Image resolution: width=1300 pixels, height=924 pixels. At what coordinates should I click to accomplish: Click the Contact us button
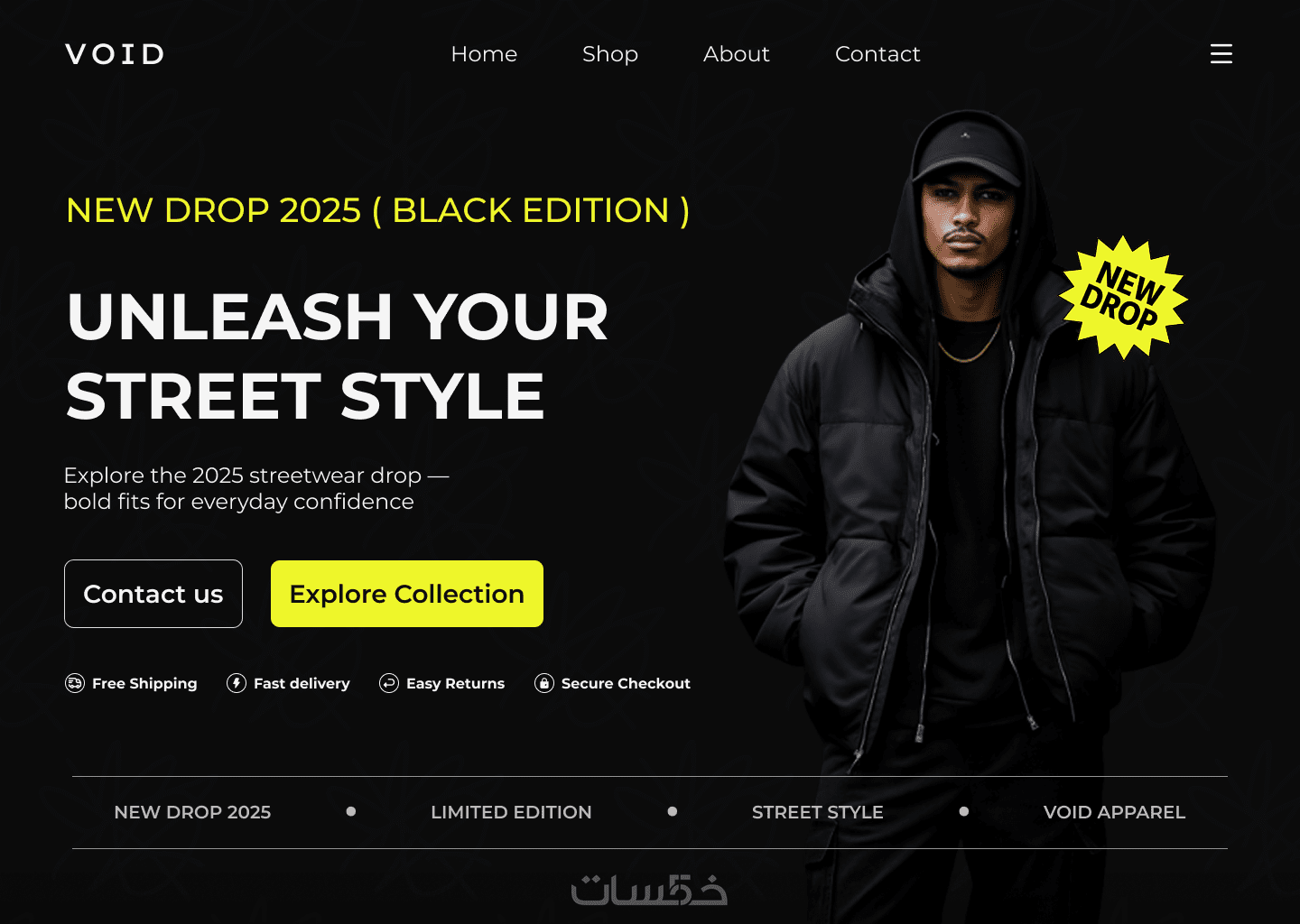click(153, 594)
